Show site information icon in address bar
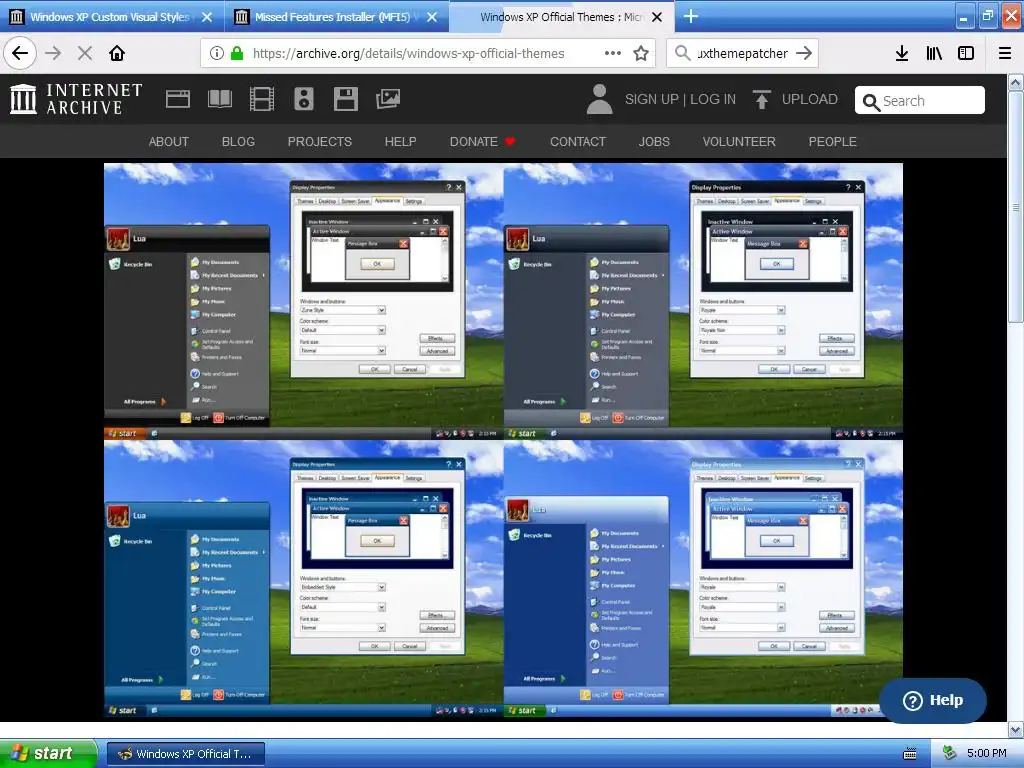The width and height of the screenshot is (1024, 768). [217, 54]
